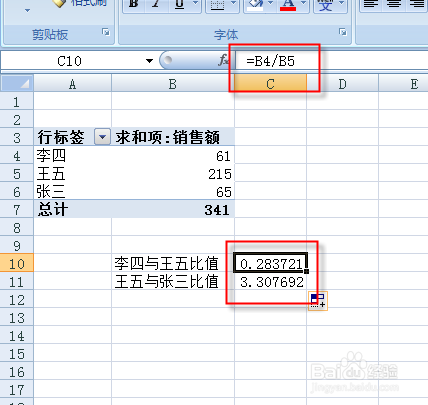This screenshot has width=428, height=405.
Task: Select row 7 header
Action: (x=17, y=210)
